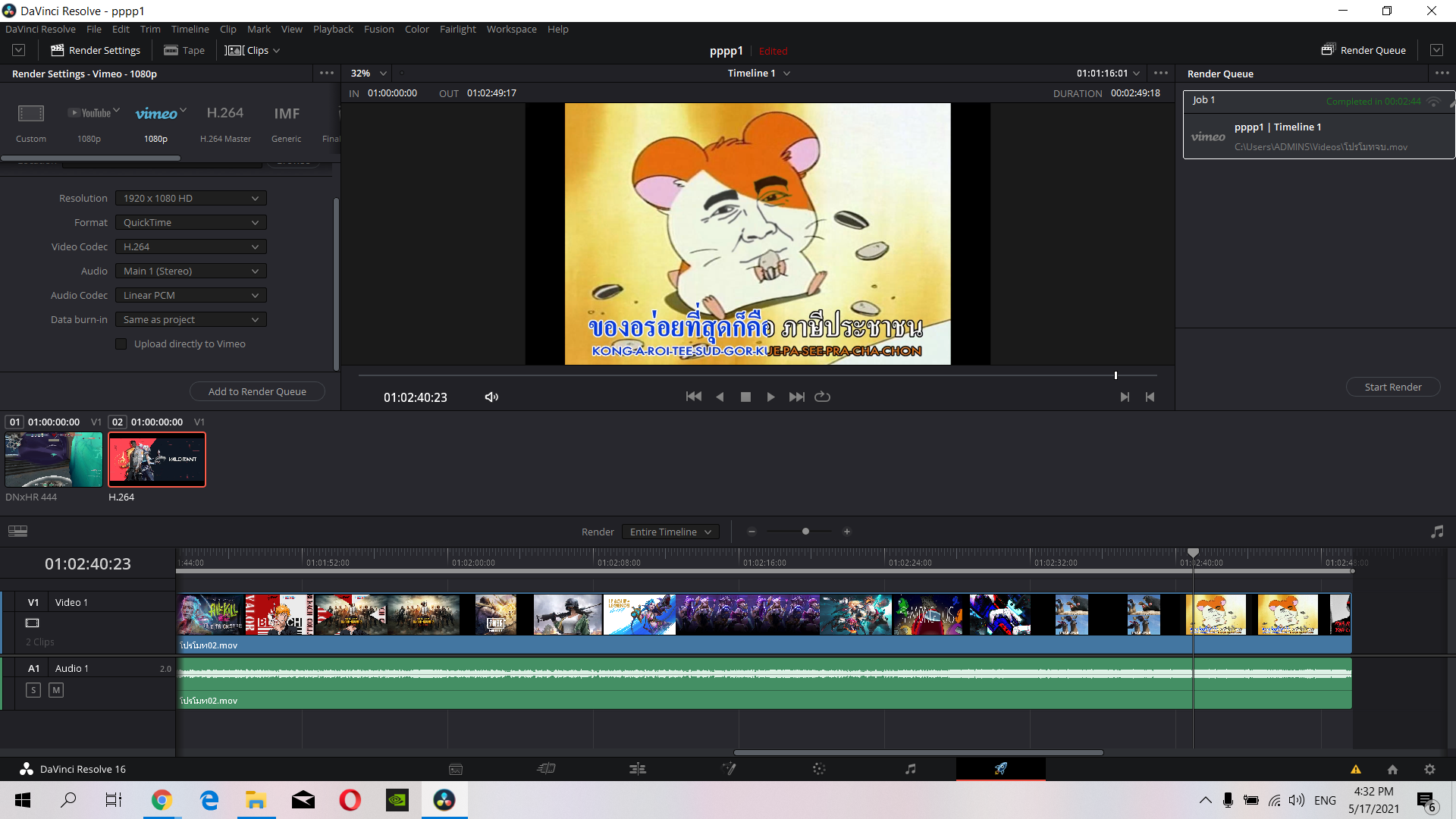Open the File menu
This screenshot has height=819, width=1456.
(94, 29)
